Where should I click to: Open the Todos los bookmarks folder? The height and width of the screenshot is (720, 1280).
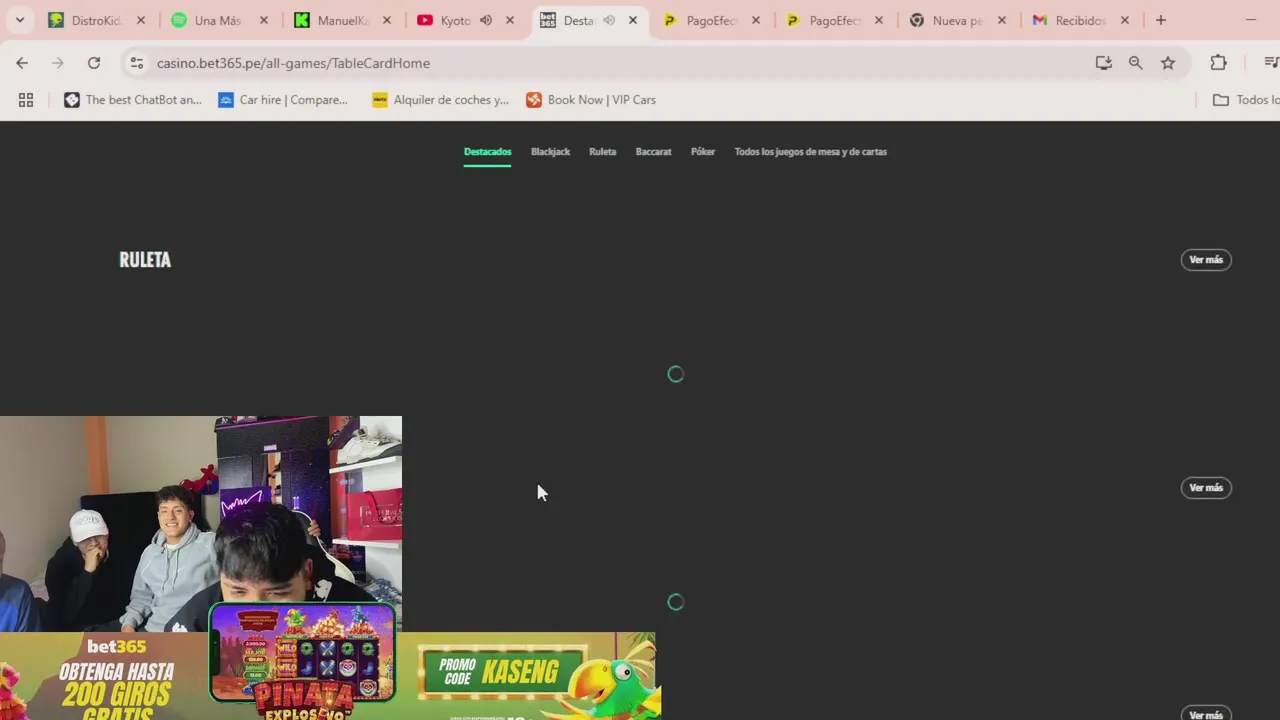tap(1246, 100)
